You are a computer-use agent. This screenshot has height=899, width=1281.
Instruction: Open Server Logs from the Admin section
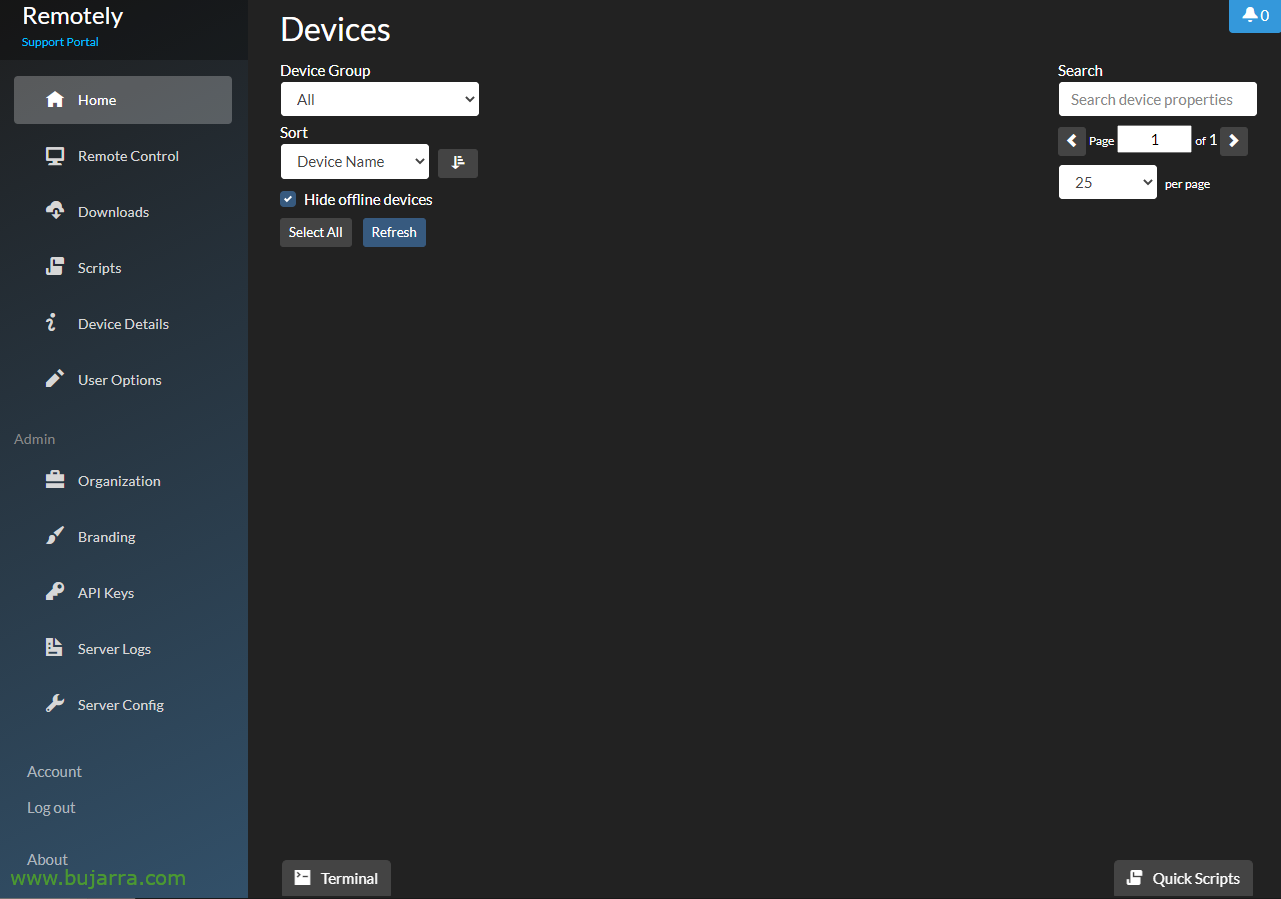coord(55,648)
